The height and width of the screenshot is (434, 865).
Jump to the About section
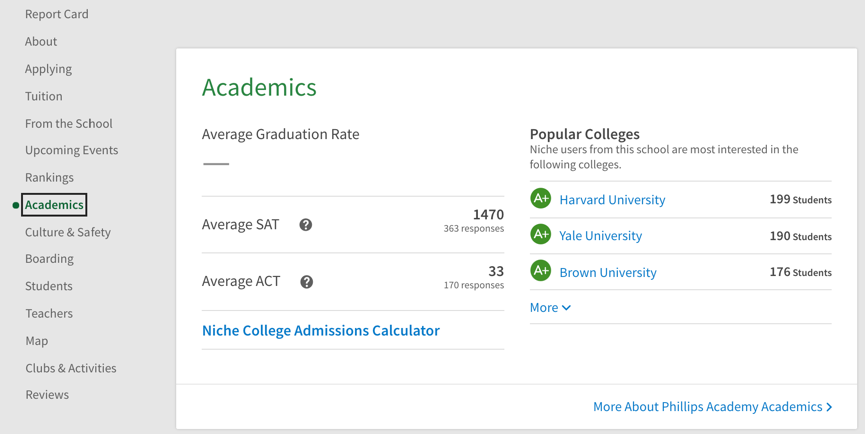(41, 41)
